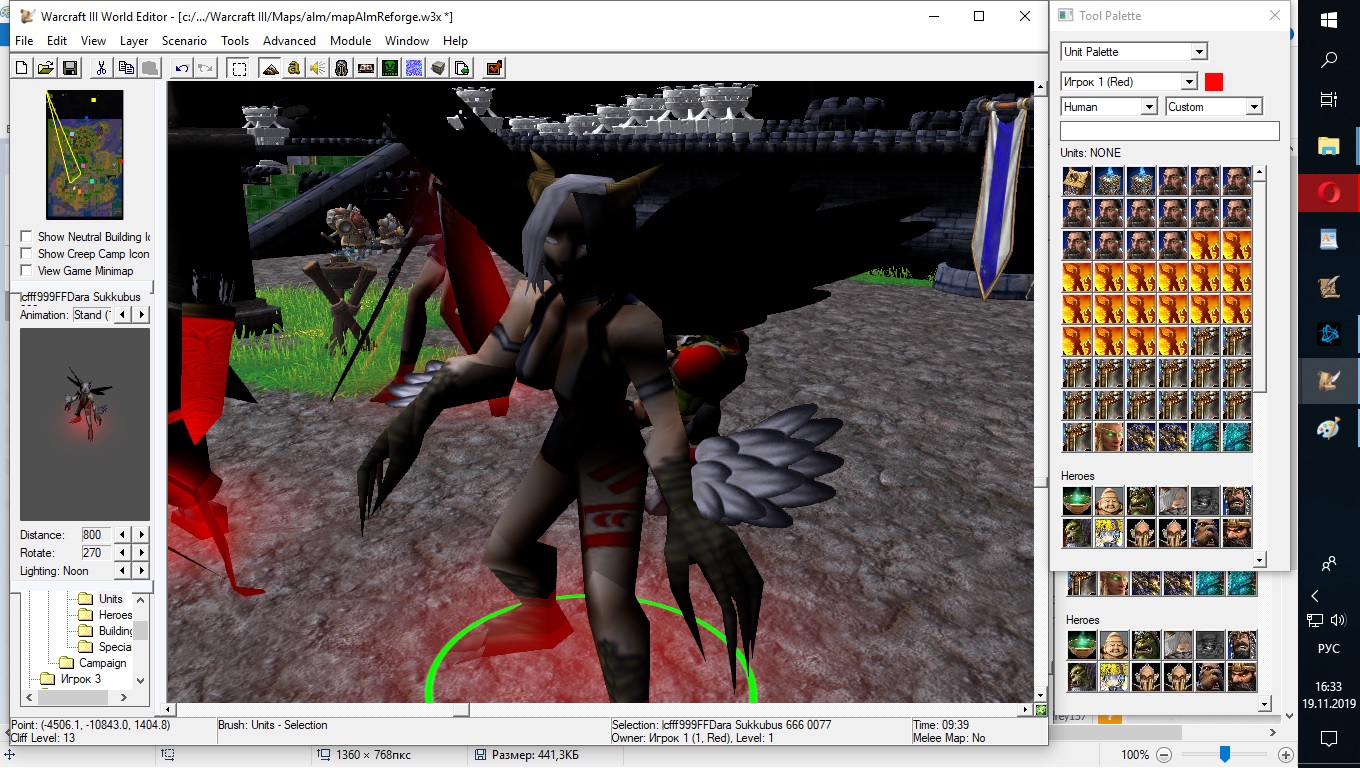Open the Custom units dropdown

[x=1254, y=107]
